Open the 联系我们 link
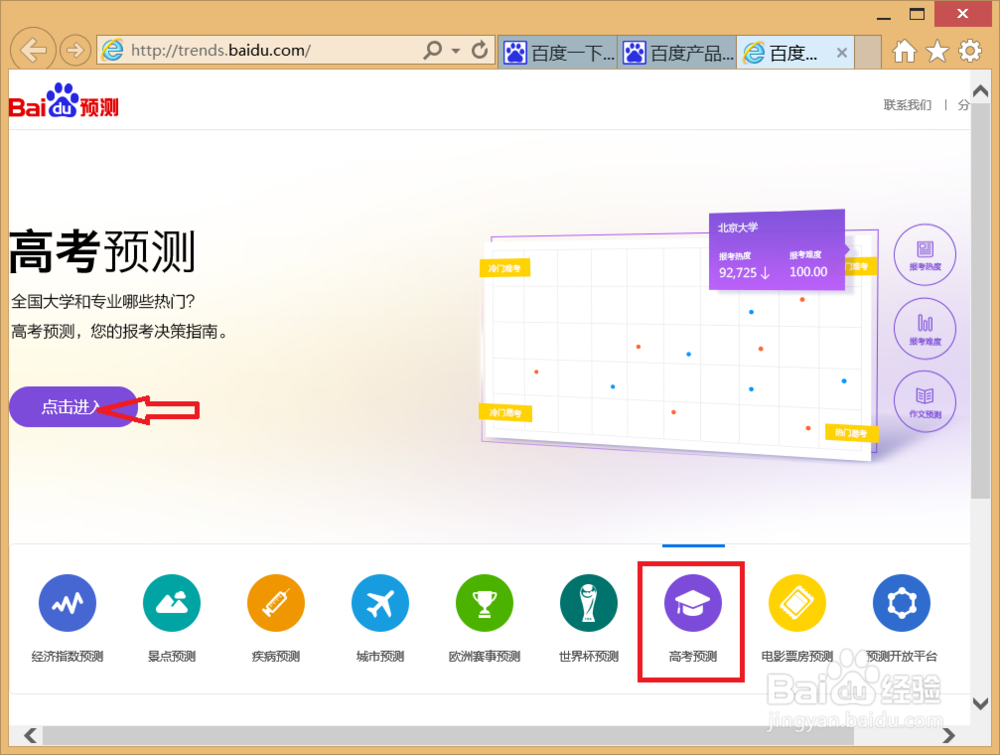 pos(907,105)
